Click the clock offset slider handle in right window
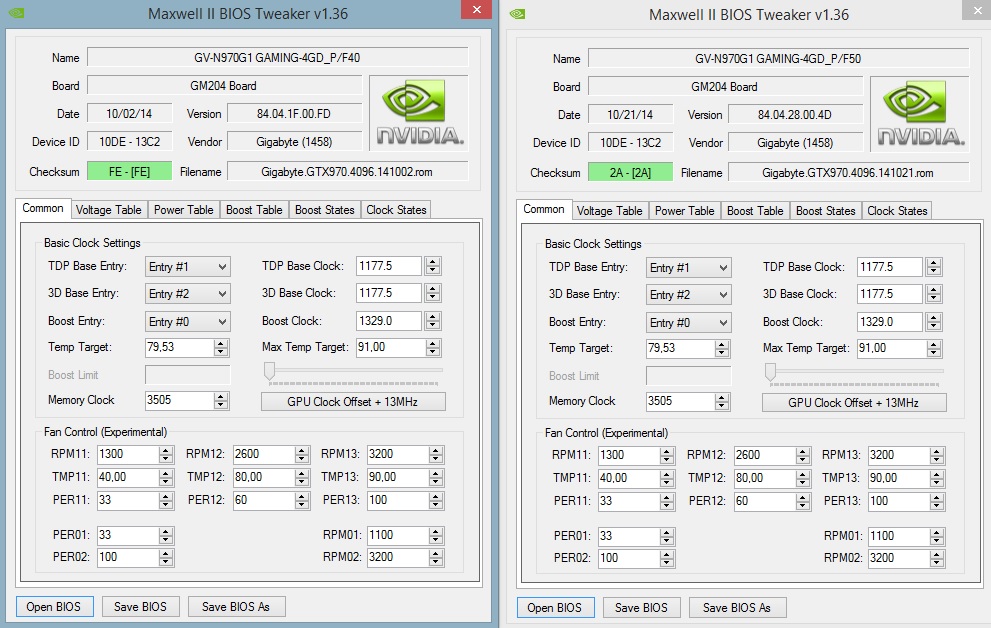Image resolution: width=991 pixels, height=628 pixels. point(770,373)
